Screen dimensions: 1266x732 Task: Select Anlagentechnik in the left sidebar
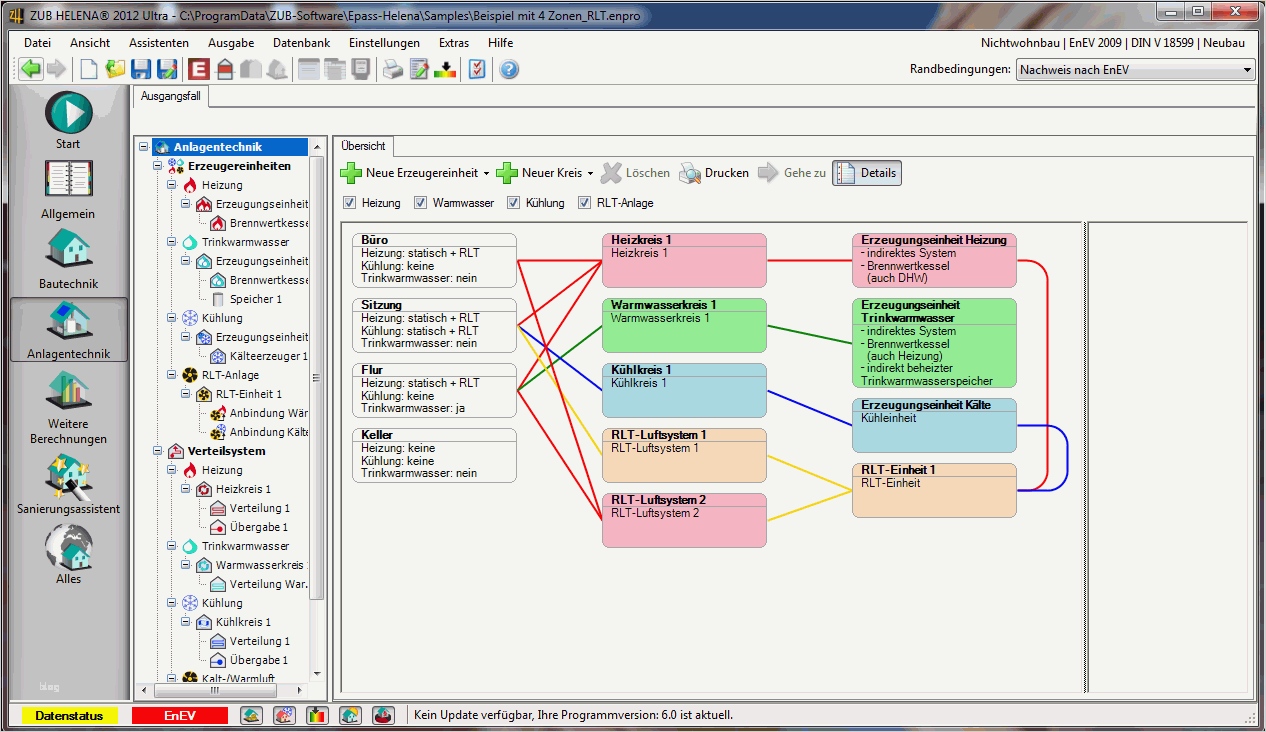pyautogui.click(x=69, y=331)
